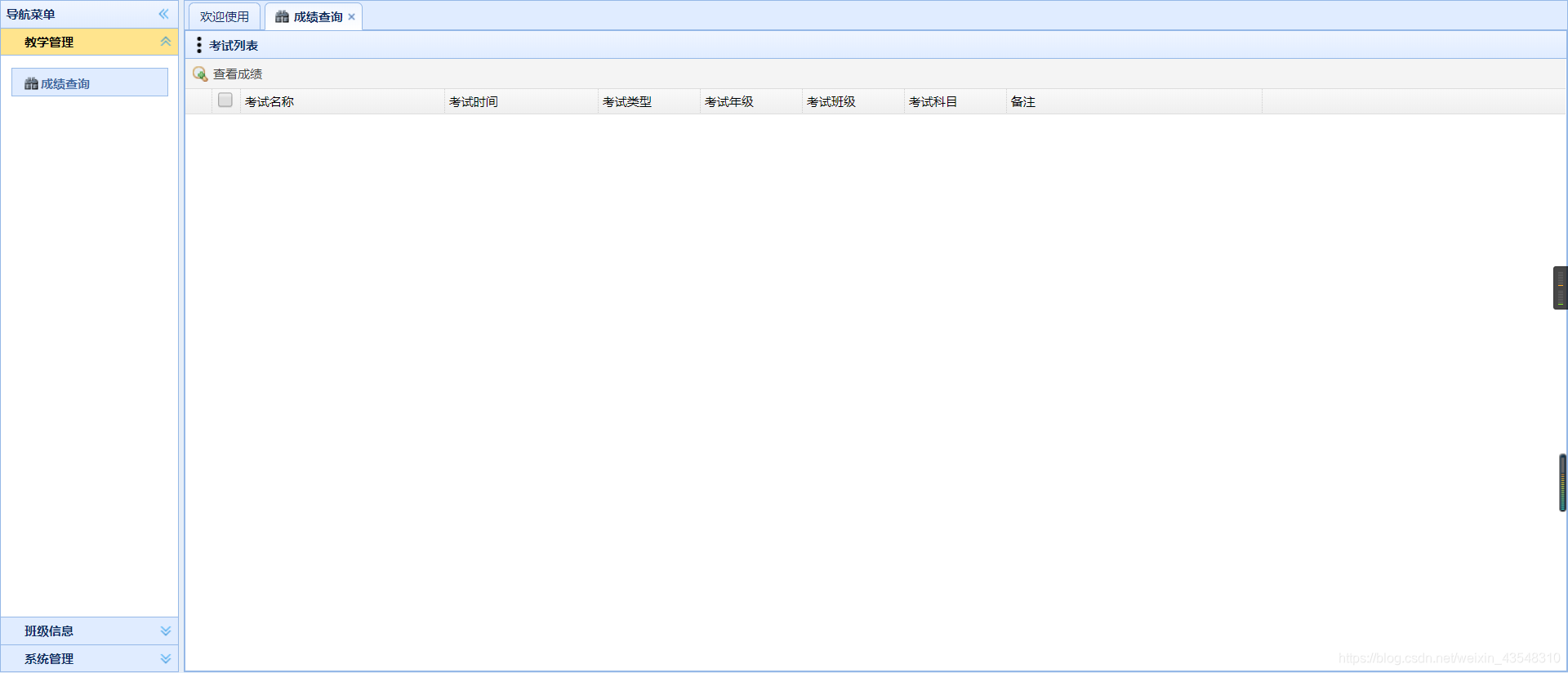The image size is (1568, 673).
Task: Sort by 考试科目 column header
Action: click(955, 101)
